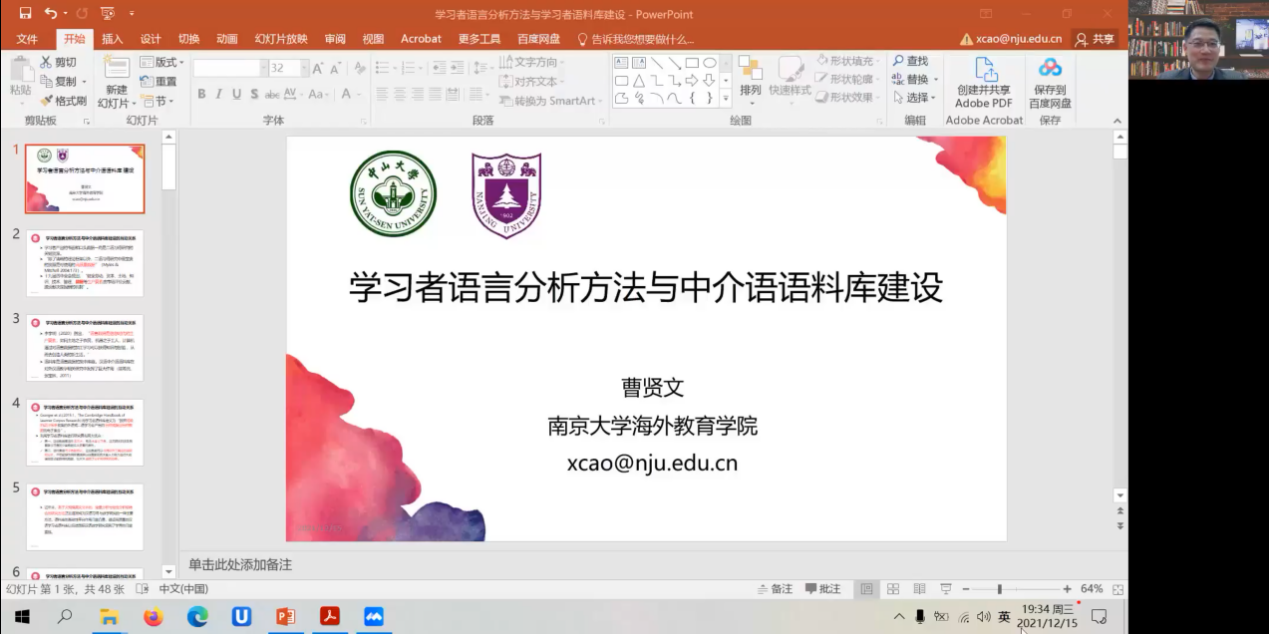This screenshot has width=1269, height=634.
Task: Start slideshow from status bar icon
Action: 945,589
